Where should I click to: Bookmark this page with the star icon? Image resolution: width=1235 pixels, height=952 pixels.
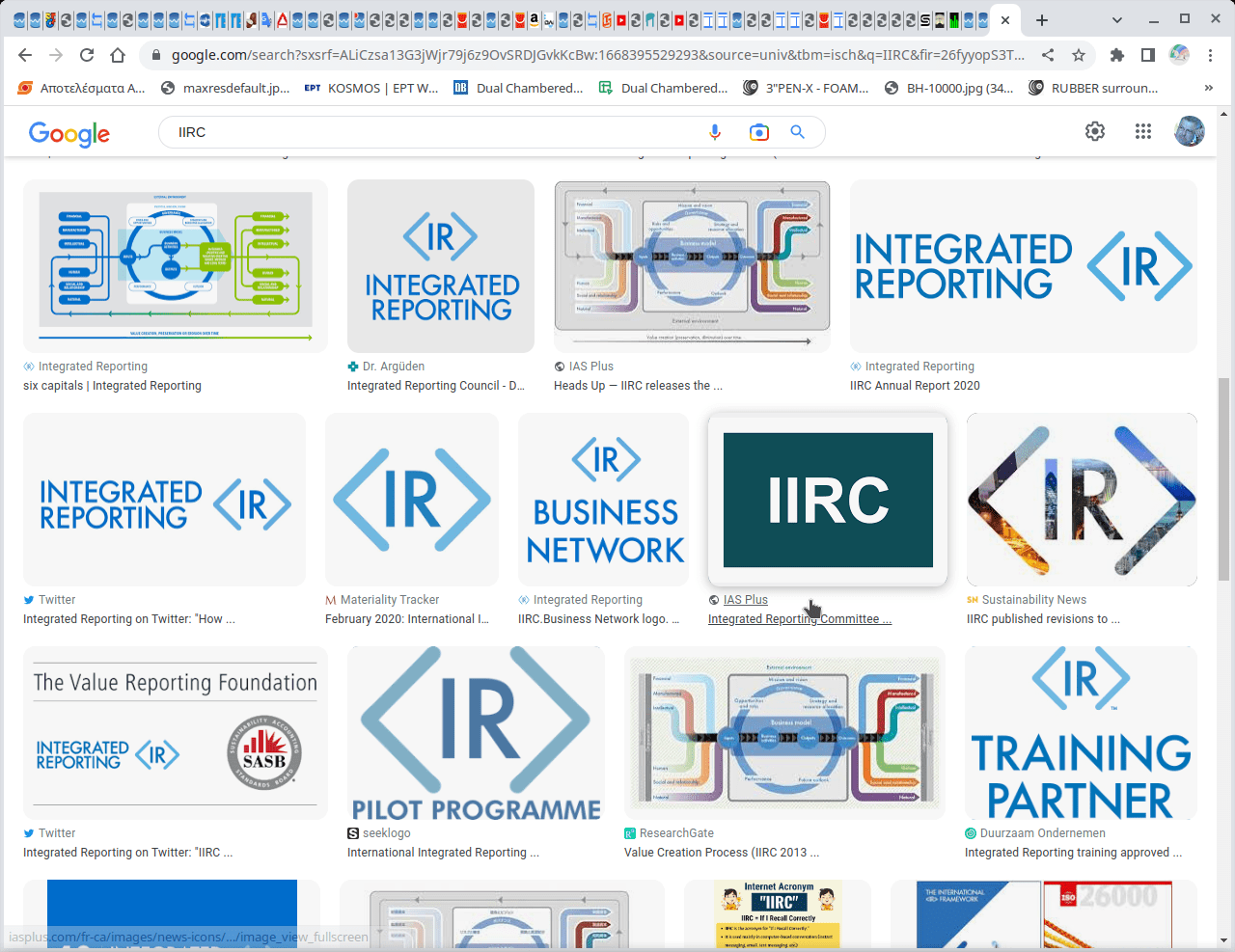(1079, 55)
